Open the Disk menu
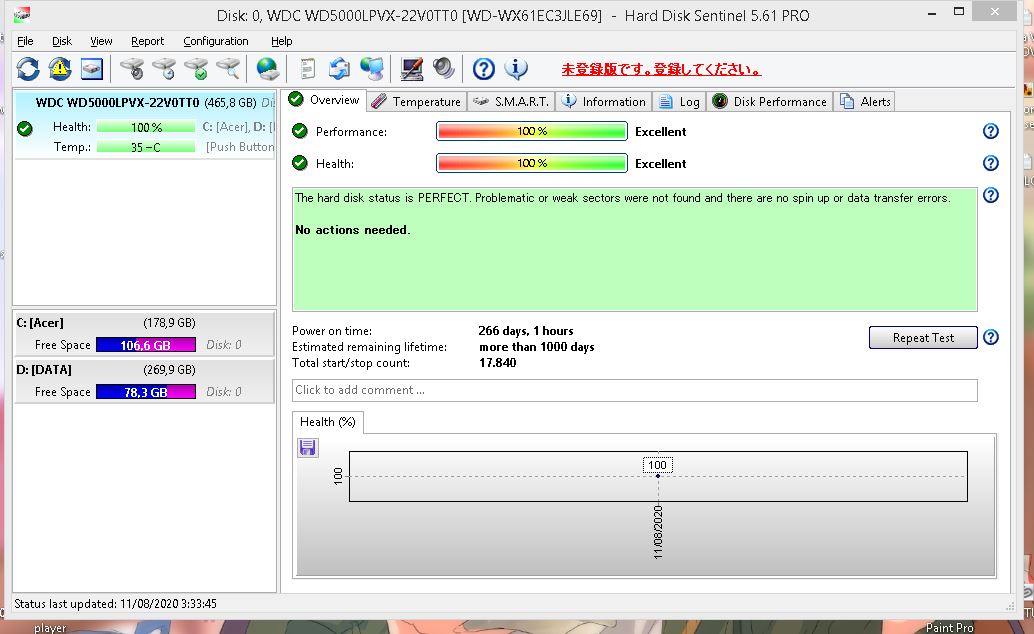 tap(62, 41)
